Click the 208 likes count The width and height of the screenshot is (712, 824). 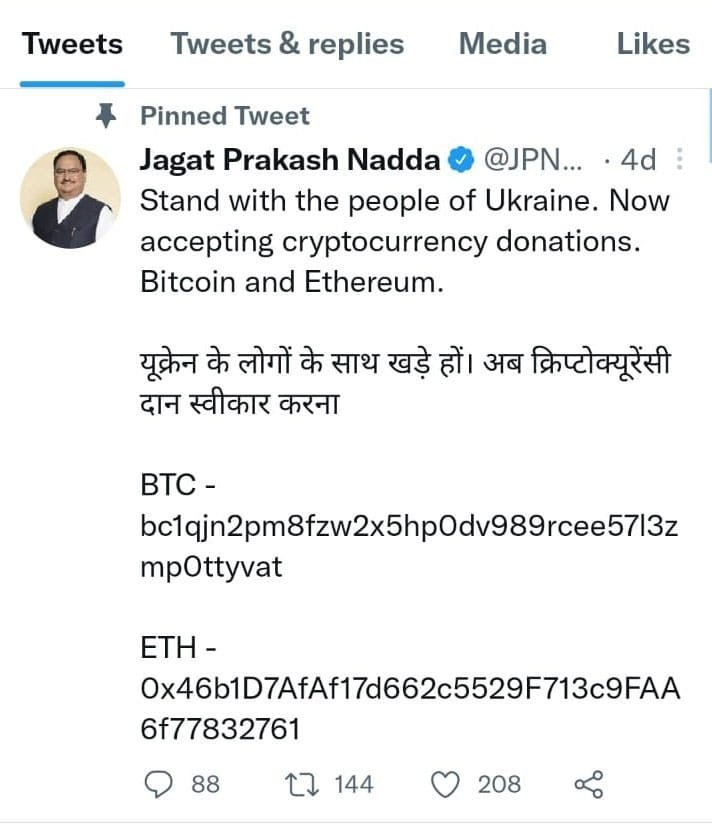(499, 785)
